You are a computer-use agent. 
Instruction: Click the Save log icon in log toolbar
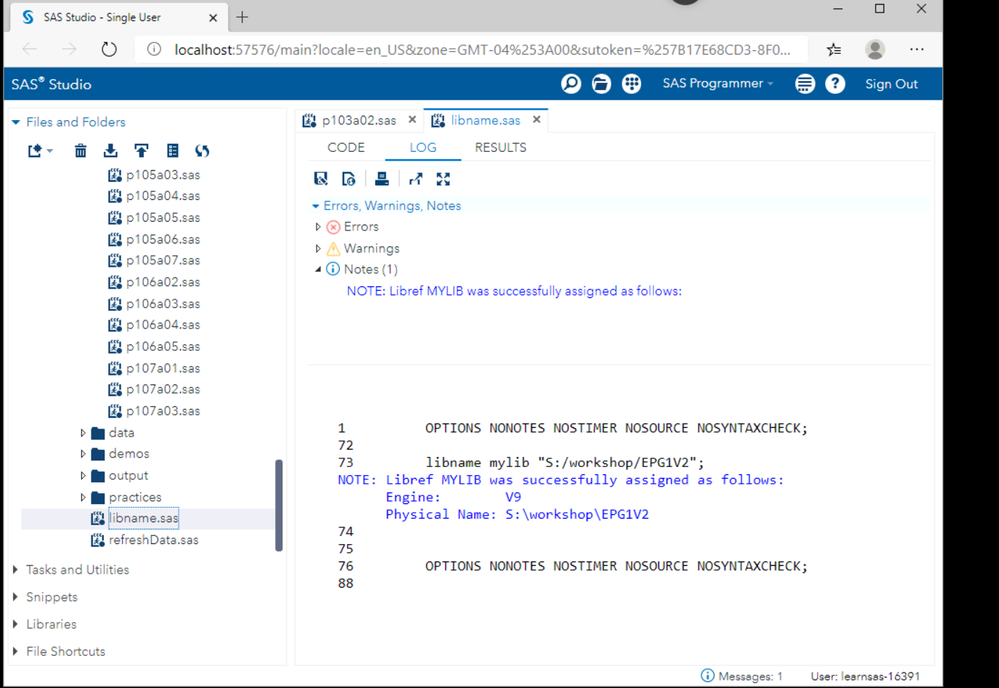(x=321, y=179)
